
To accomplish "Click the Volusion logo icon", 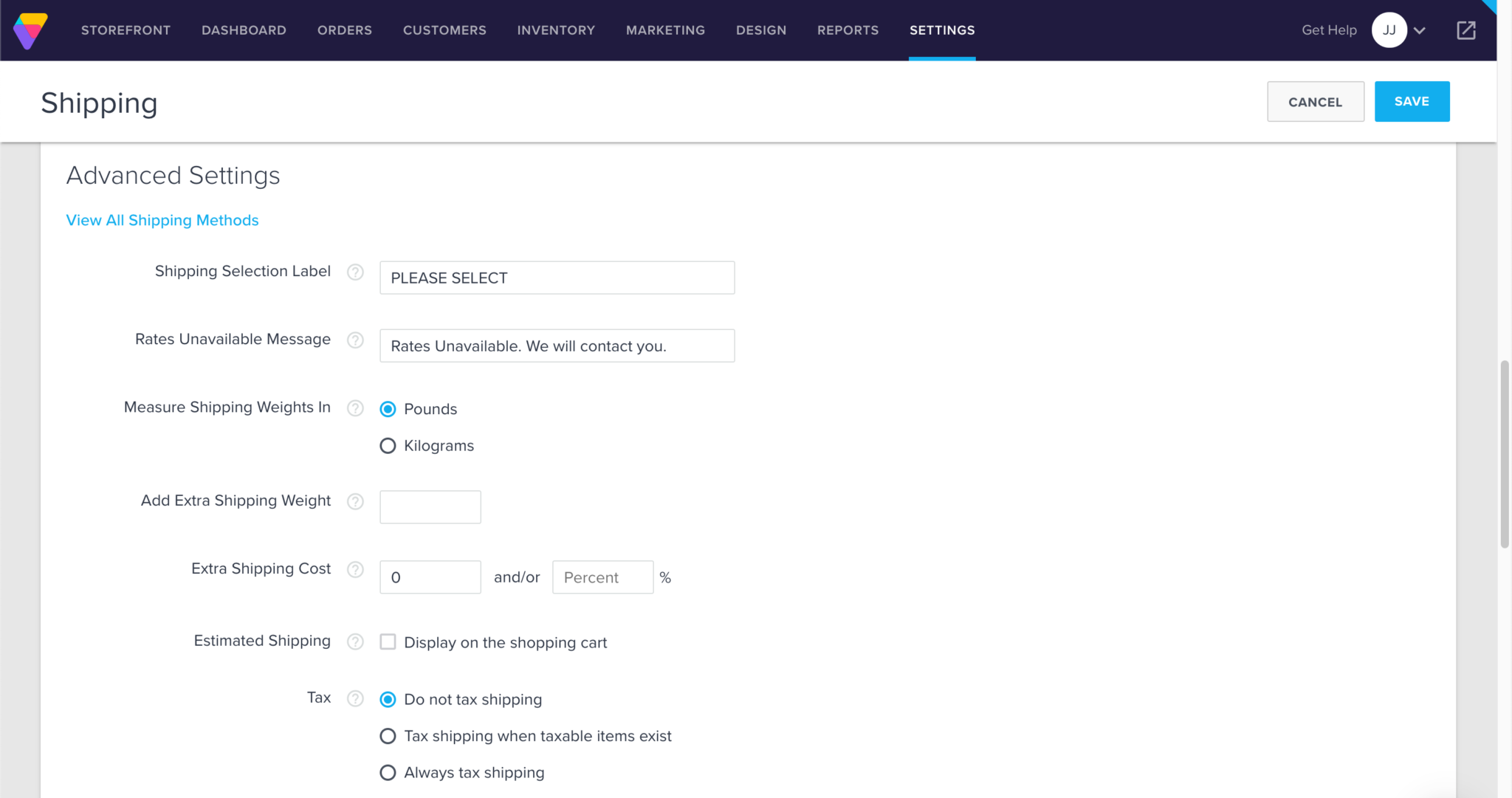I will click(x=30, y=30).
